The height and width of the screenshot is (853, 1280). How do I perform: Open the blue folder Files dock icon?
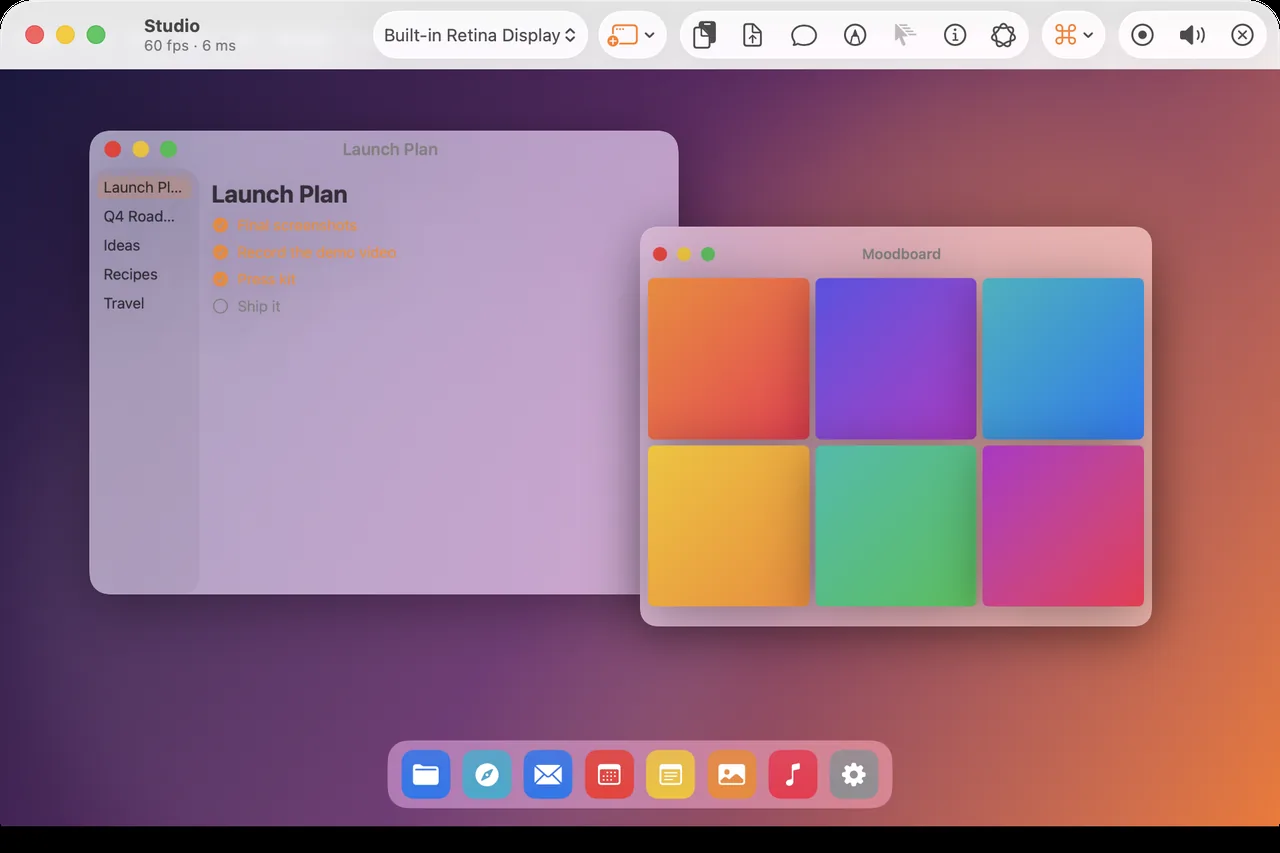tap(426, 774)
